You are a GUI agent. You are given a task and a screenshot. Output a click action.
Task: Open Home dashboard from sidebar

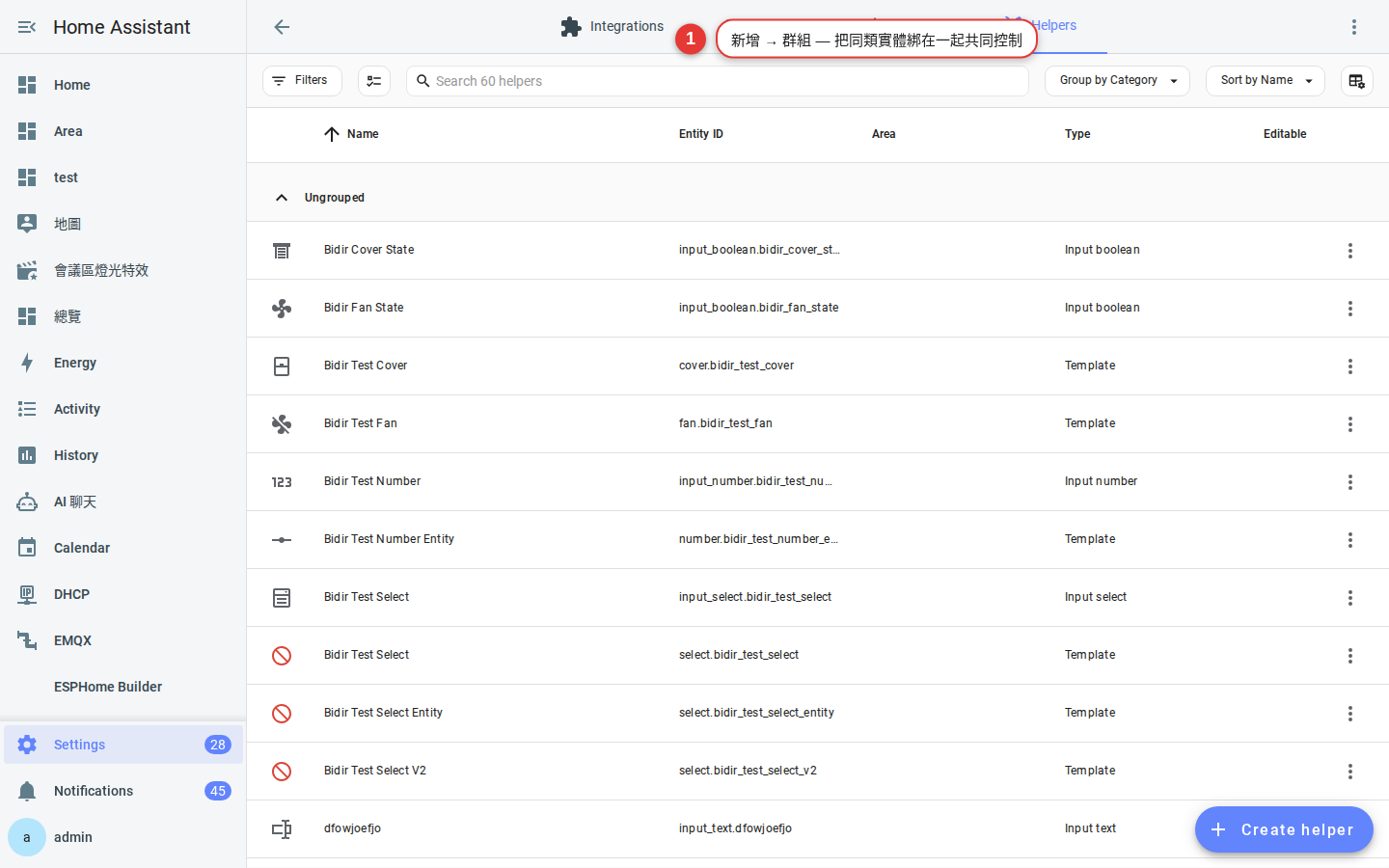[x=123, y=85]
